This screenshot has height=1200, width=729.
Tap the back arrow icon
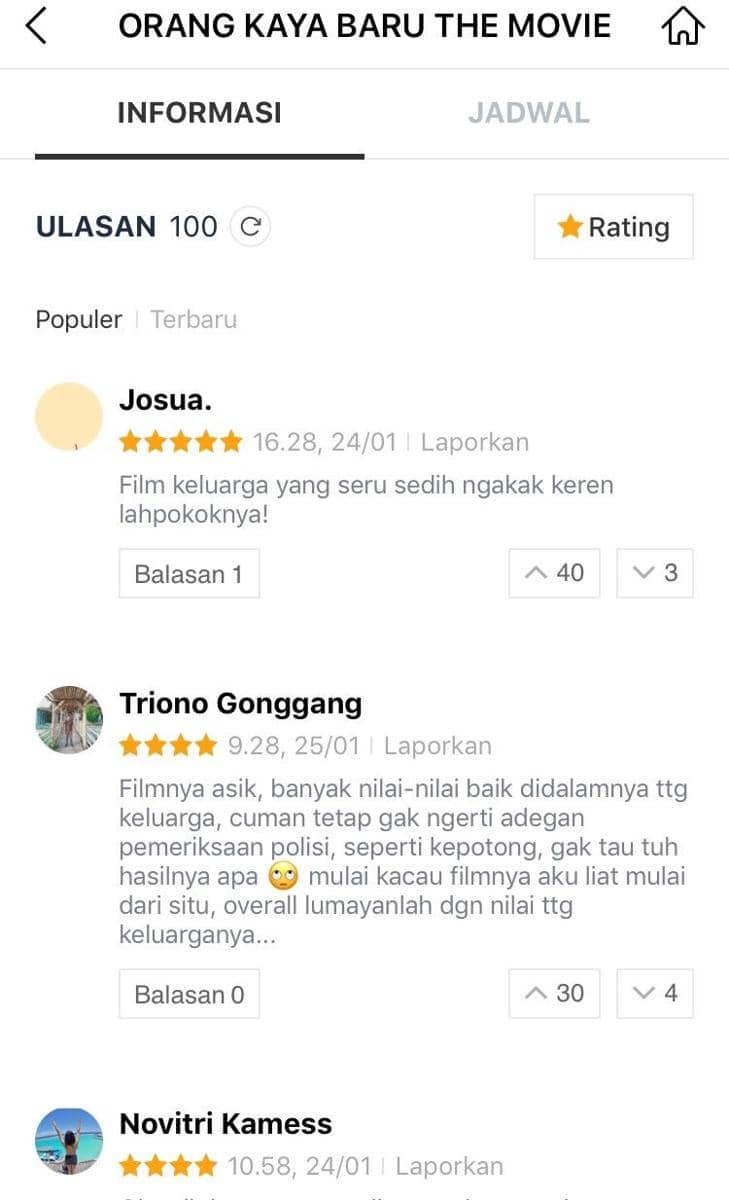tap(37, 26)
